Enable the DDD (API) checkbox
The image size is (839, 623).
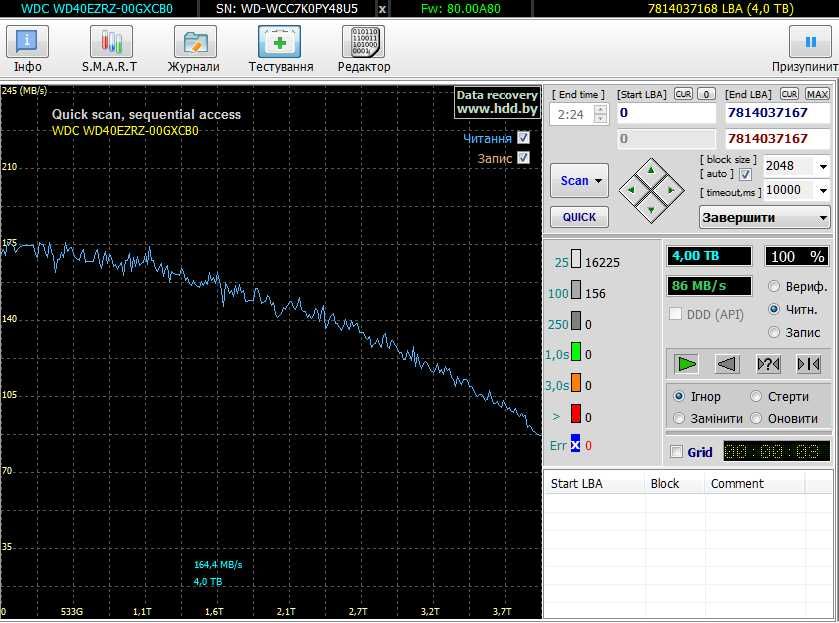(675, 314)
